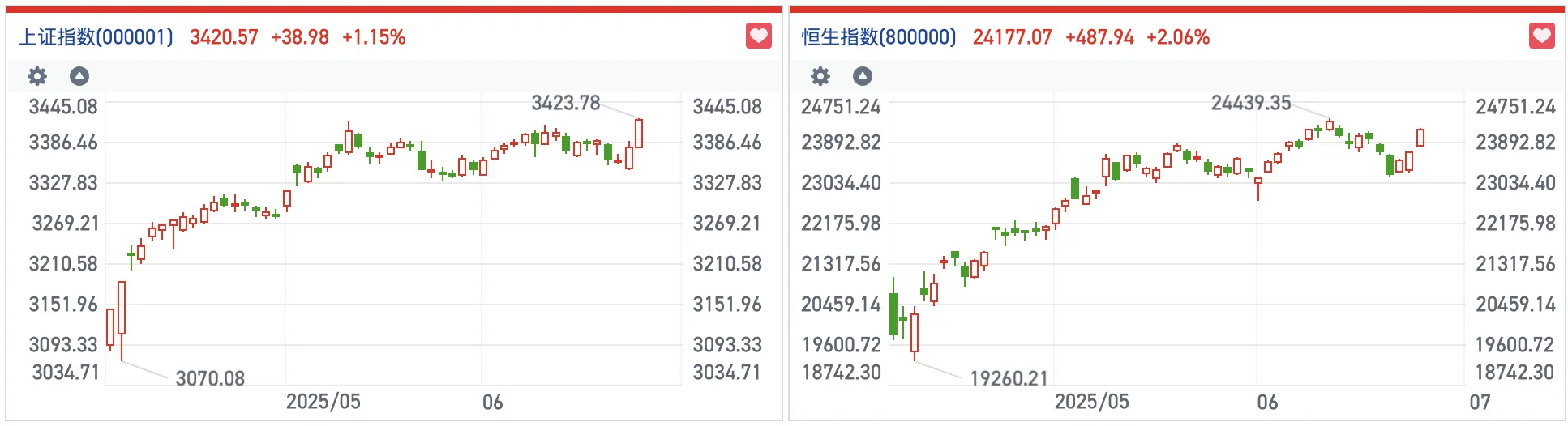Click the 2025/05 date label under 上证指数 chart
Image resolution: width=1568 pixels, height=426 pixels.
[x=323, y=402]
